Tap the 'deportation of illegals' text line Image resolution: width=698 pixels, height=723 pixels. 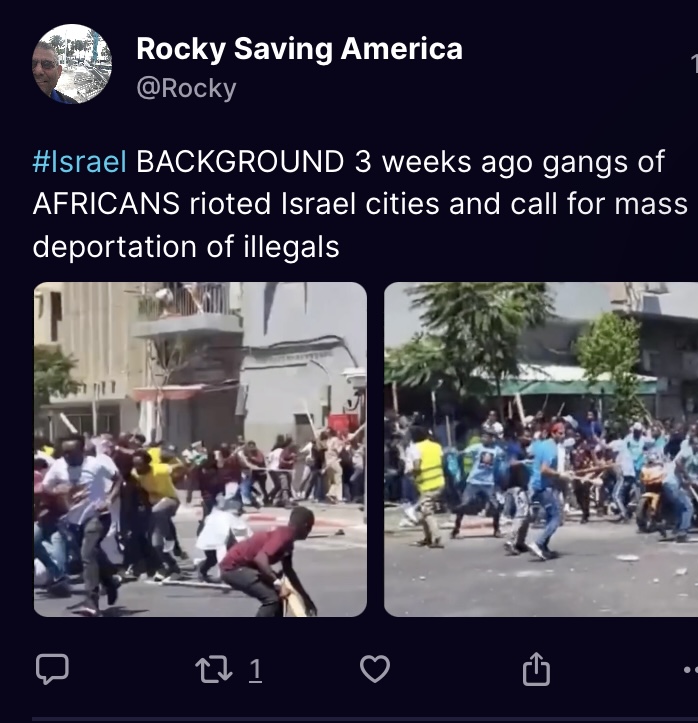(x=186, y=247)
